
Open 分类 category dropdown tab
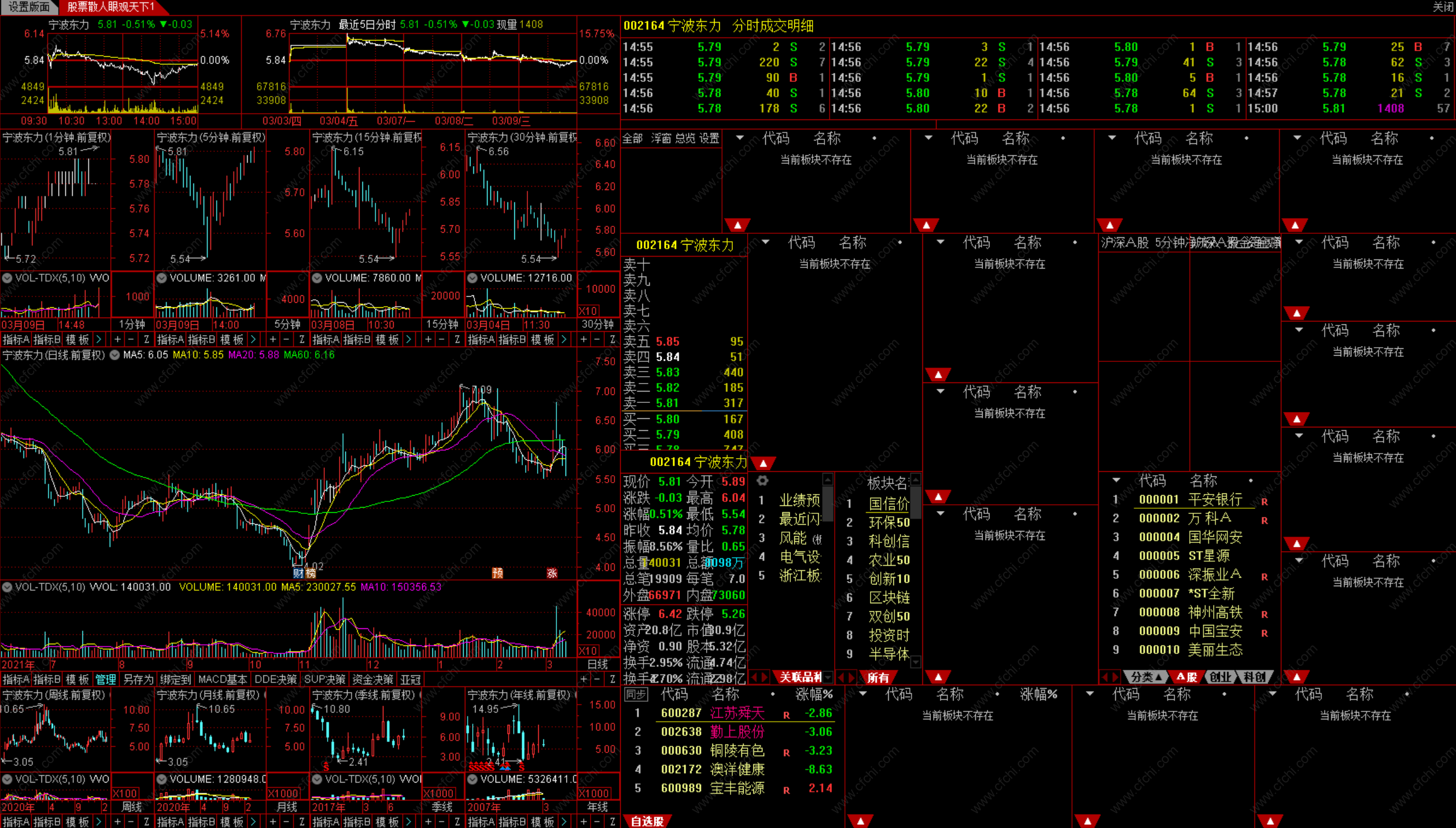tap(1145, 677)
